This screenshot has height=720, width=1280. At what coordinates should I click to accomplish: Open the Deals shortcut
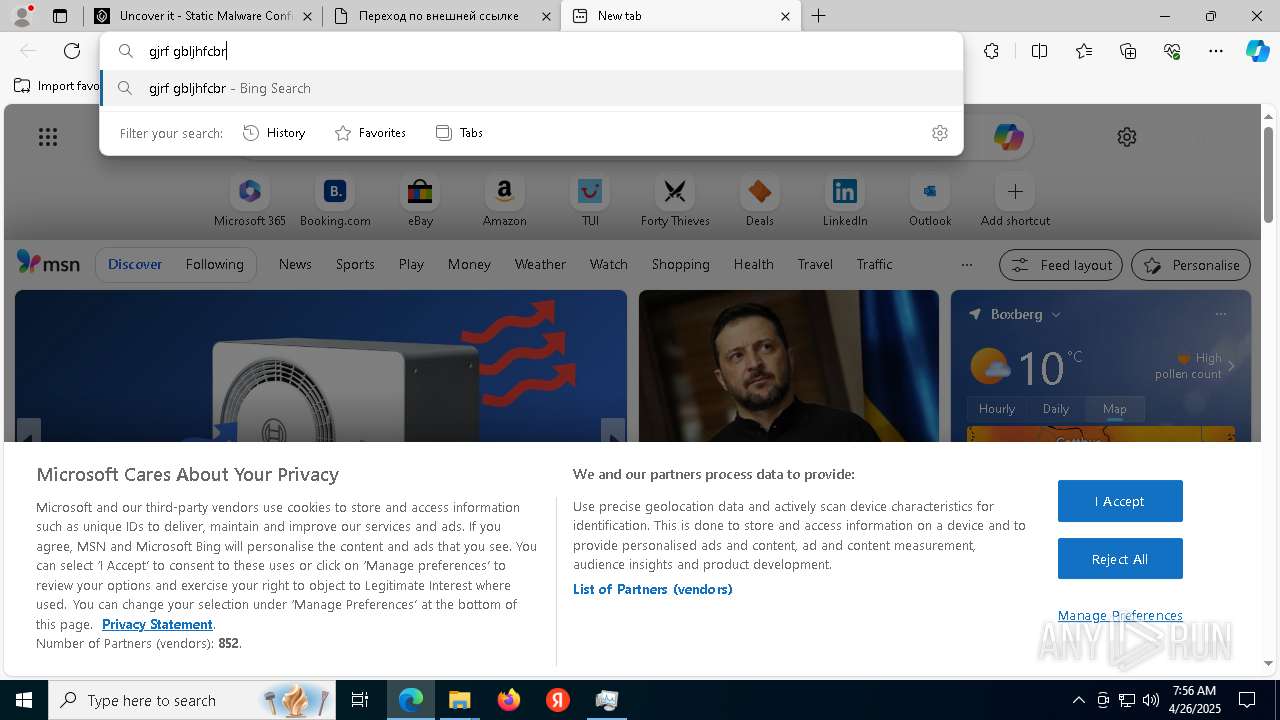[x=760, y=200]
